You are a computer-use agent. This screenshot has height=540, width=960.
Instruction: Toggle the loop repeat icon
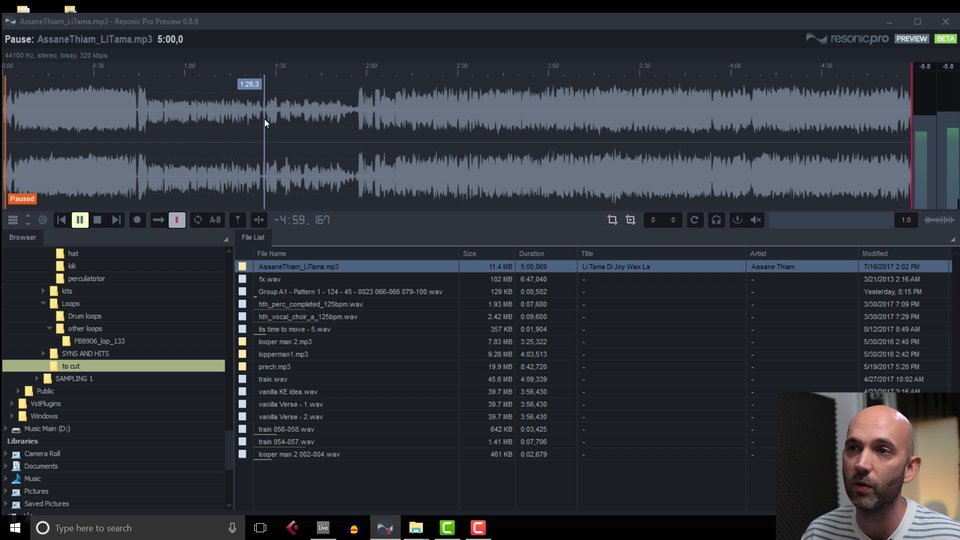pyautogui.click(x=198, y=220)
